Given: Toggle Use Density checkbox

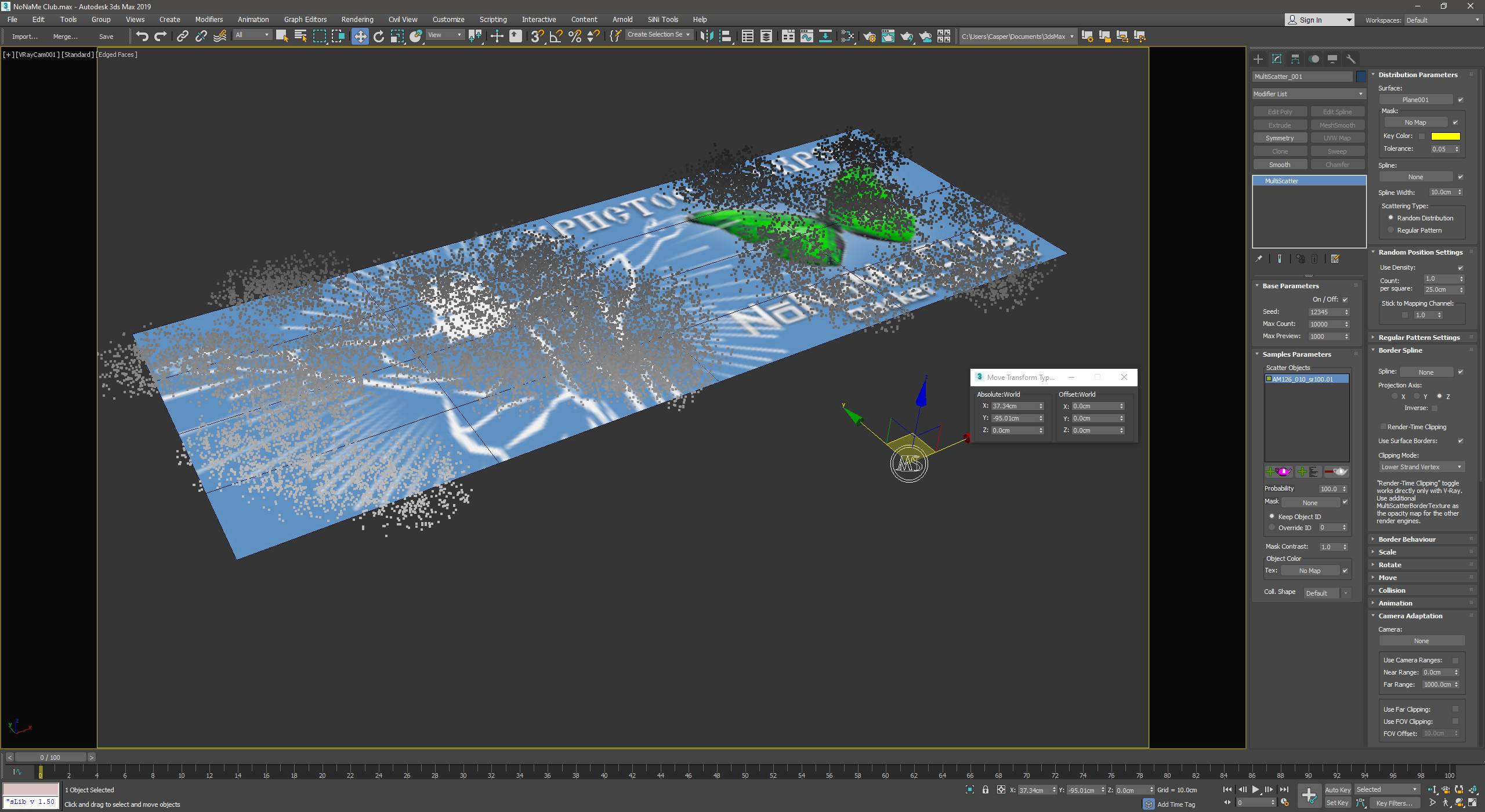Looking at the screenshot, I should (x=1460, y=267).
